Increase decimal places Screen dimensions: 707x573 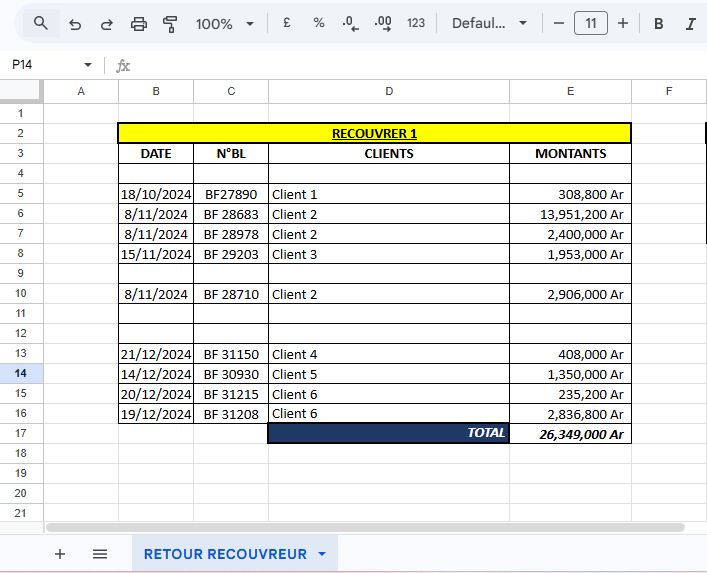click(x=382, y=23)
